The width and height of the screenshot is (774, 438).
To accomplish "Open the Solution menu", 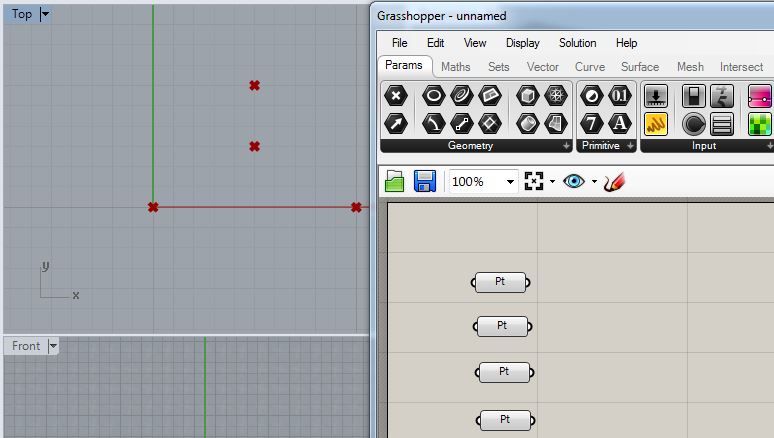I will [x=577, y=43].
